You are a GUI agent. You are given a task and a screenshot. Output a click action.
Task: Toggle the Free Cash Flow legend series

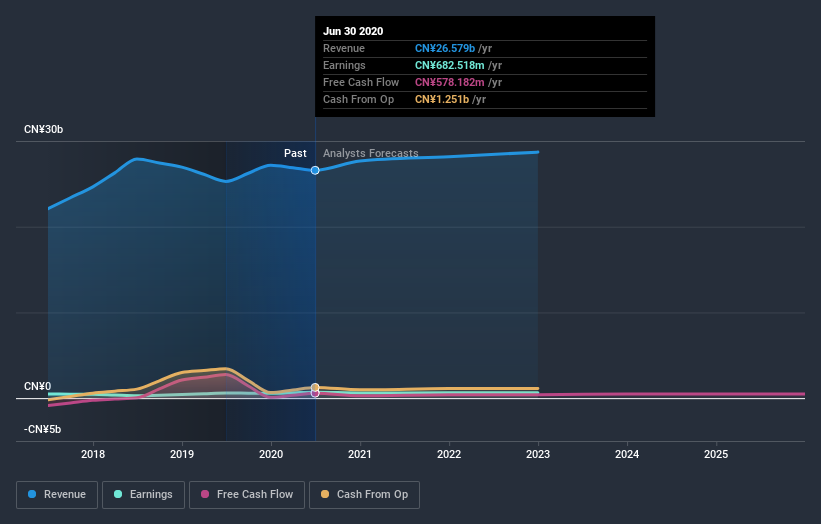click(x=247, y=495)
